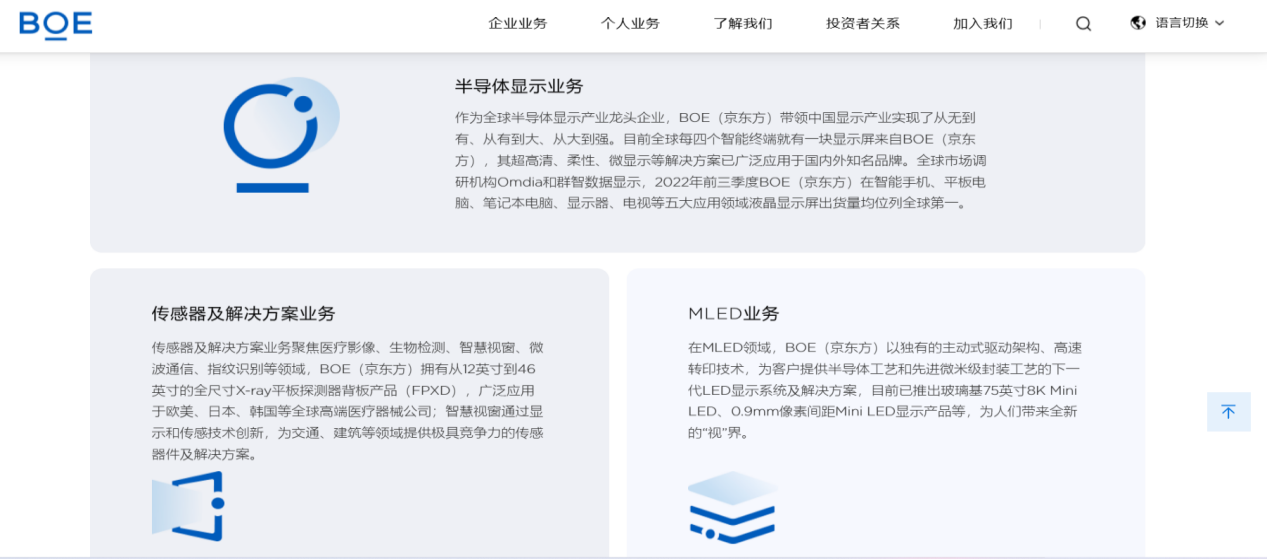
Task: Expand the chevron next to 语言切换
Action: pyautogui.click(x=1219, y=23)
